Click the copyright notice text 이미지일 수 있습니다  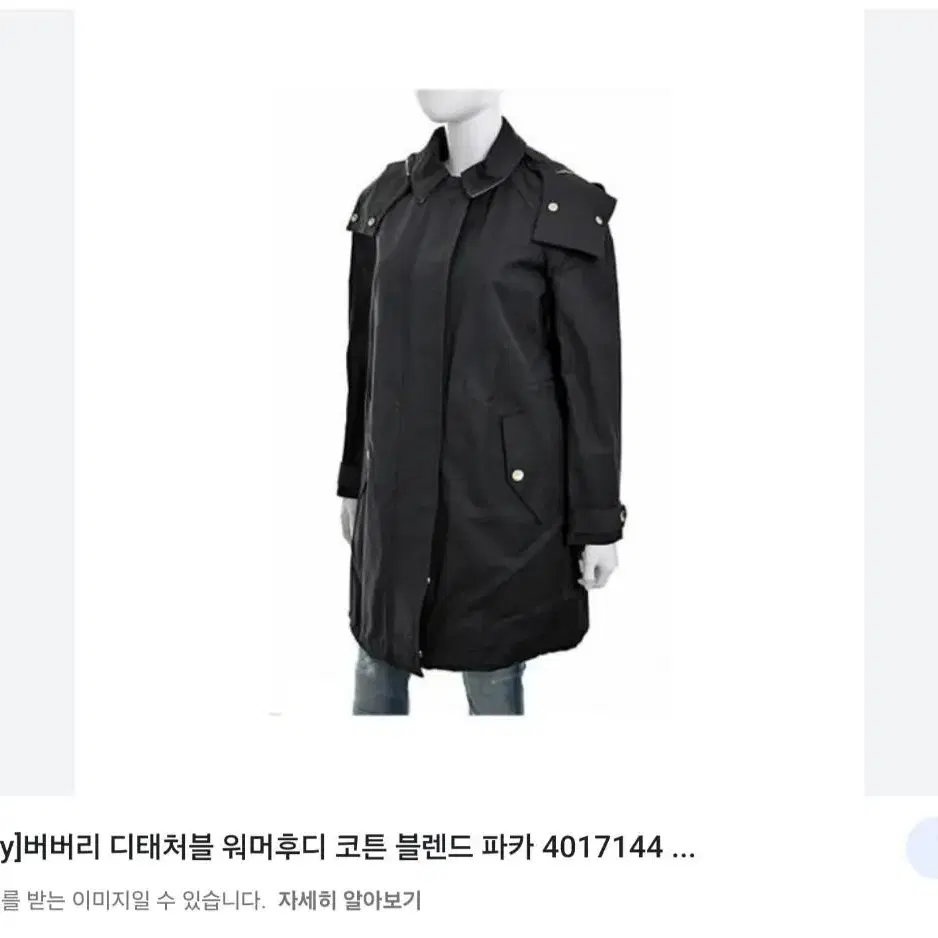[169, 900]
